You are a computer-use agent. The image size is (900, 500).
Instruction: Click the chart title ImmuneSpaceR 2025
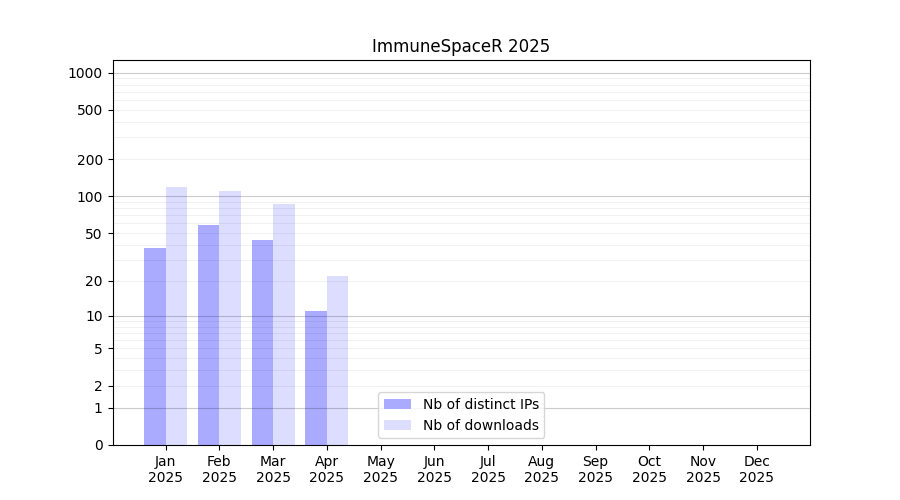(461, 46)
